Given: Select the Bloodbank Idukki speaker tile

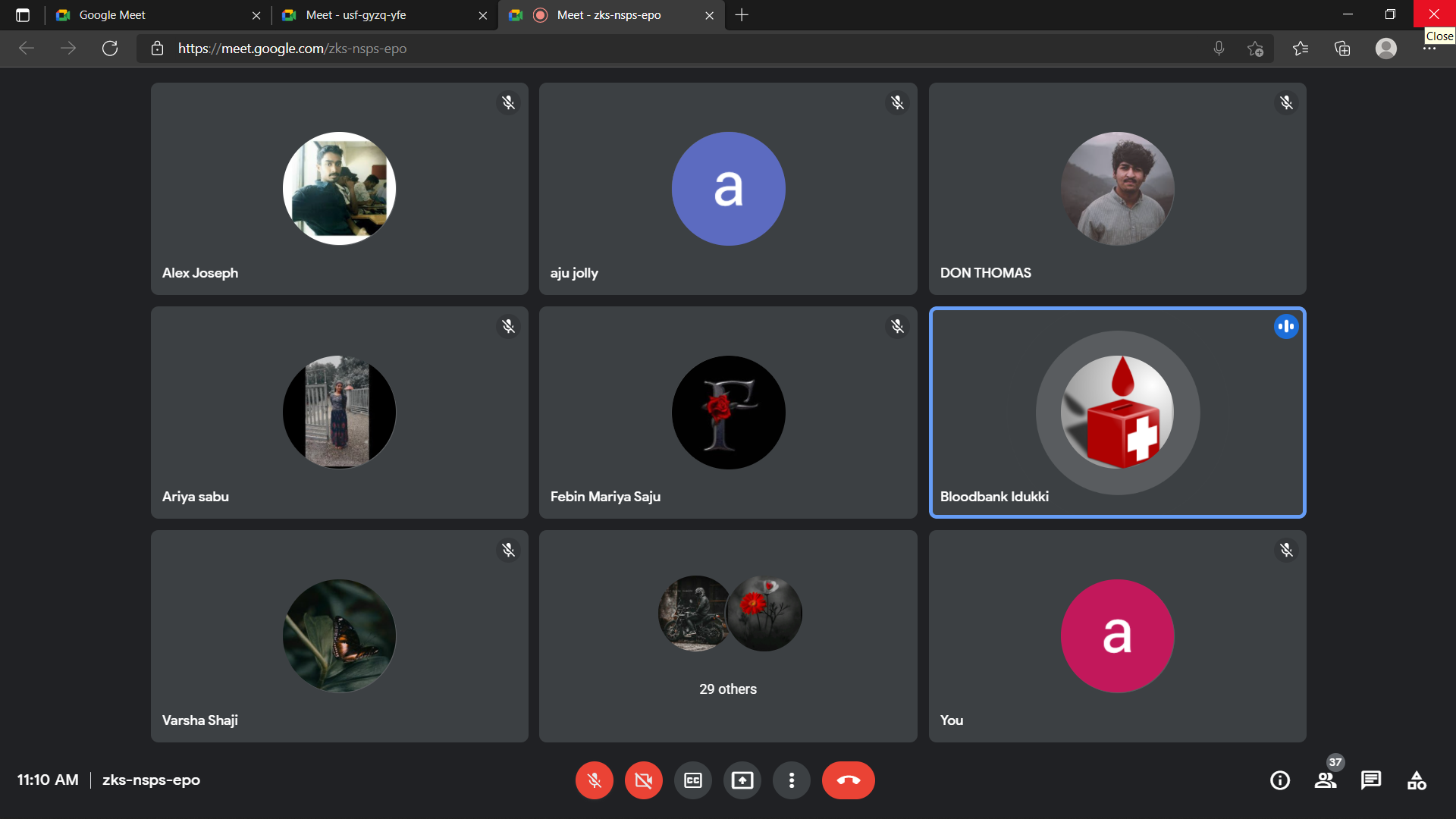Looking at the screenshot, I should tap(1117, 413).
